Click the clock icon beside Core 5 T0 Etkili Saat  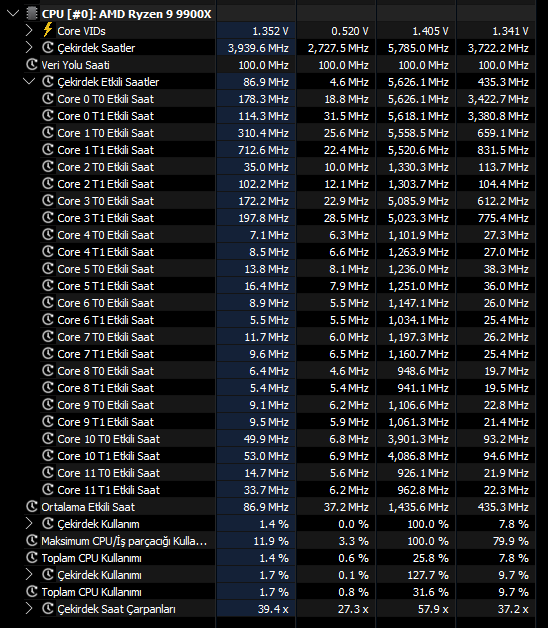click(x=48, y=268)
